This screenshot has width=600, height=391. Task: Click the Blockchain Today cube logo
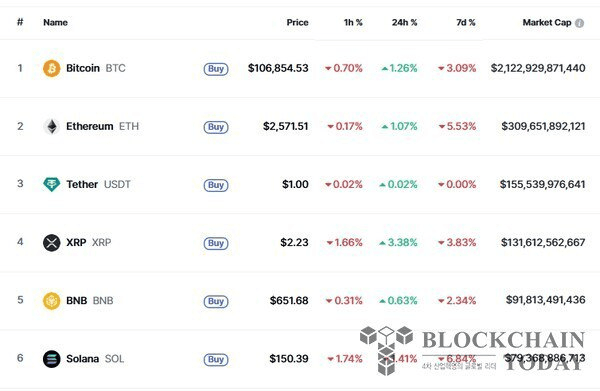tap(386, 350)
